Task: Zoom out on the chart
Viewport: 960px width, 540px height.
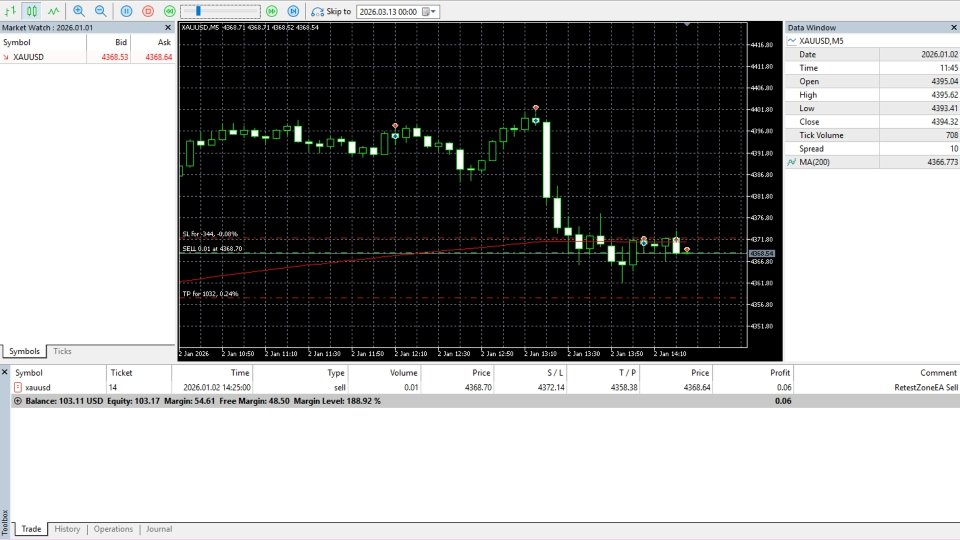Action: [100, 11]
